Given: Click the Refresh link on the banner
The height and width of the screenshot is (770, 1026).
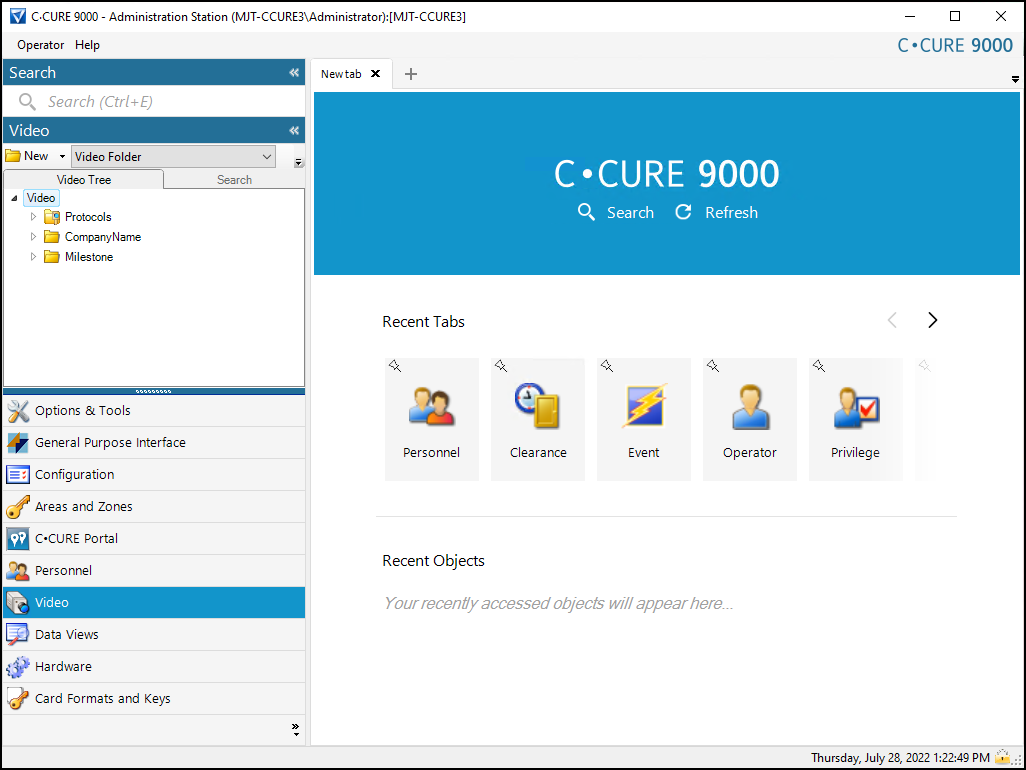Looking at the screenshot, I should point(717,213).
